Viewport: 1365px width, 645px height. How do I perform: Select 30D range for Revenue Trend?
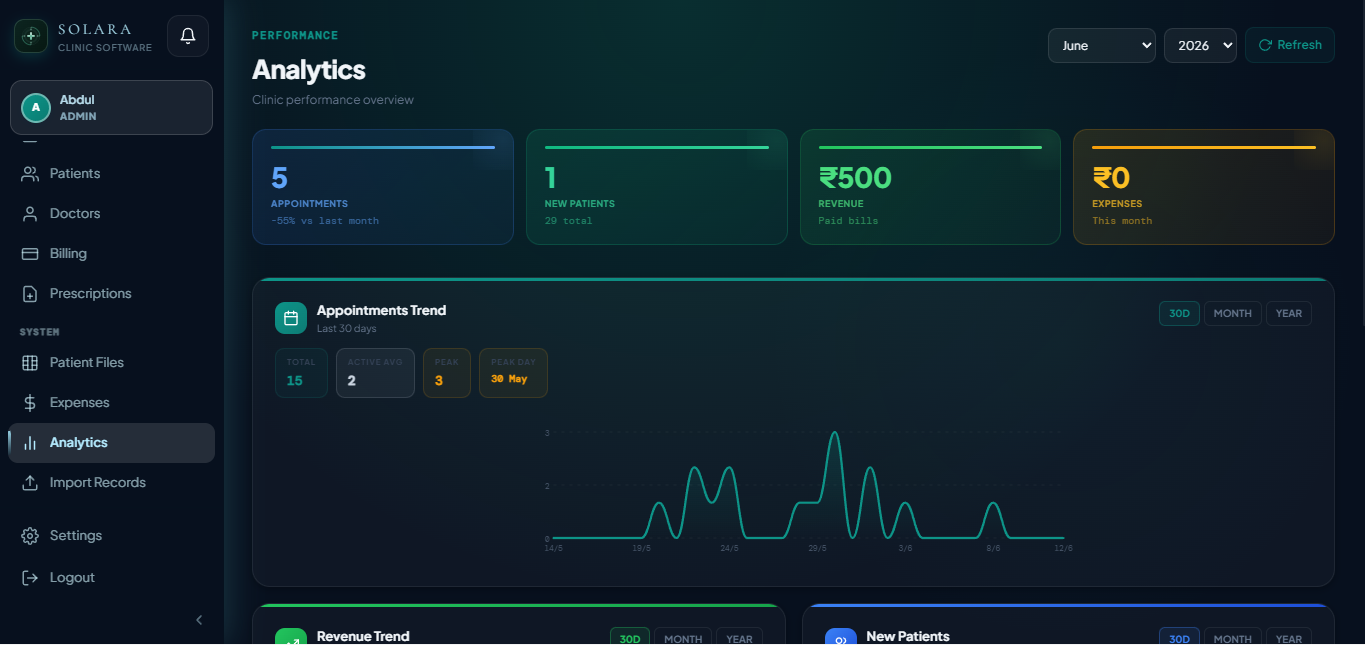click(630, 638)
